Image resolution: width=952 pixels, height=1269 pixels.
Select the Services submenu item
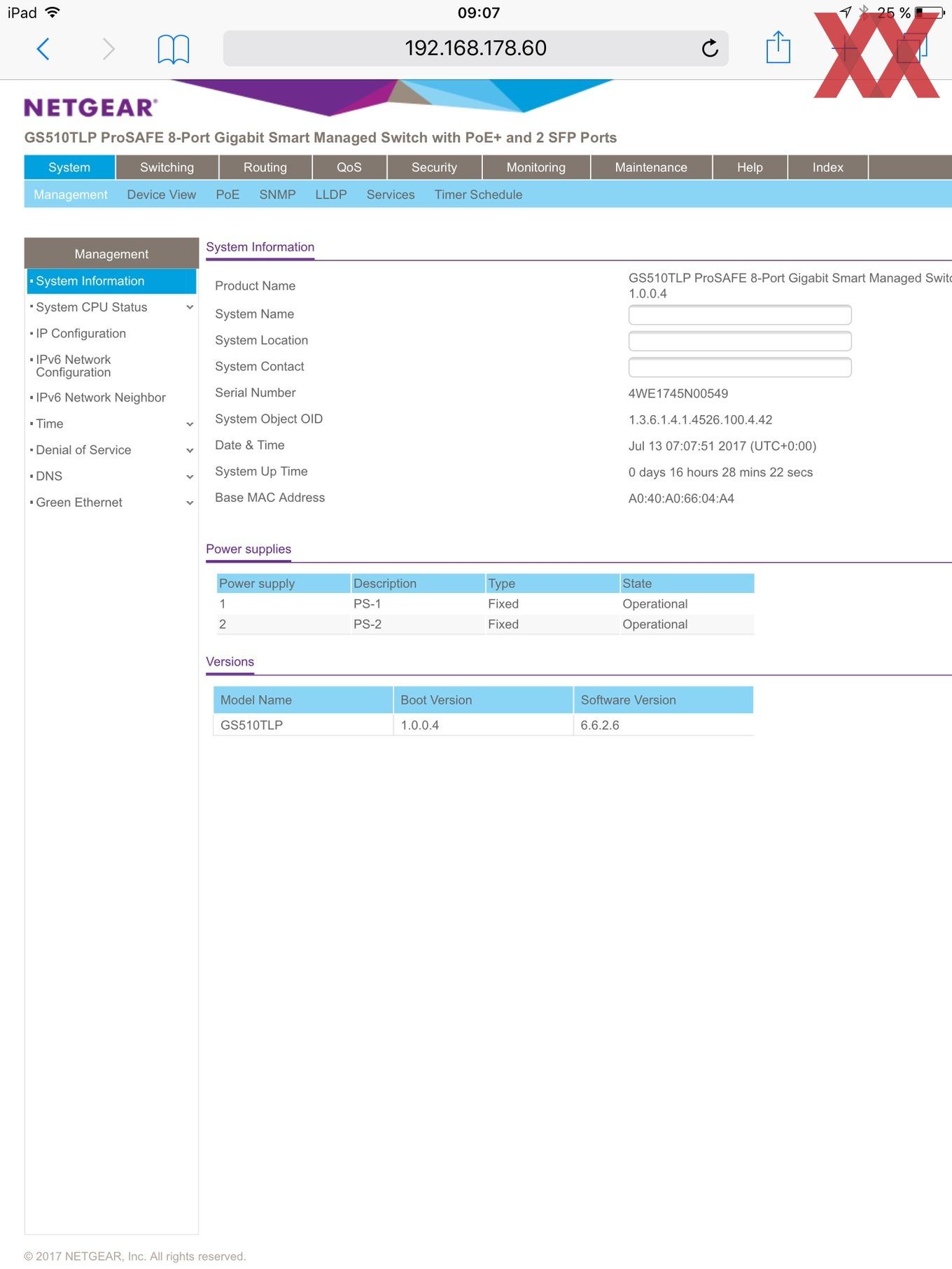pyautogui.click(x=391, y=195)
